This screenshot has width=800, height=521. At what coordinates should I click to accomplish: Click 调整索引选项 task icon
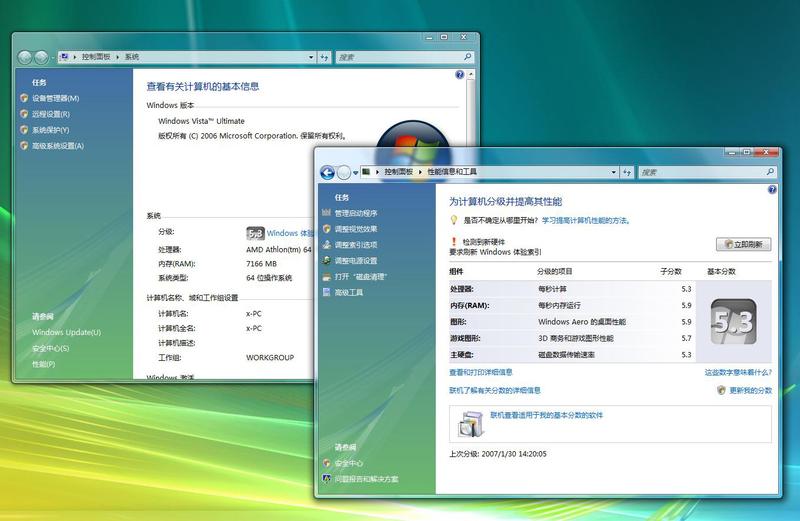point(327,244)
